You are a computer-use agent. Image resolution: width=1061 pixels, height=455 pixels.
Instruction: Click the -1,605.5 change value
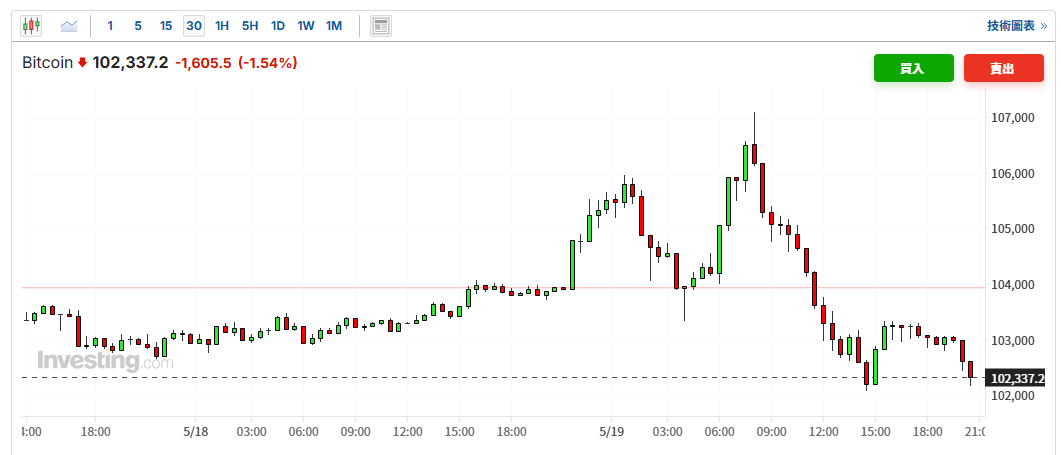(203, 63)
